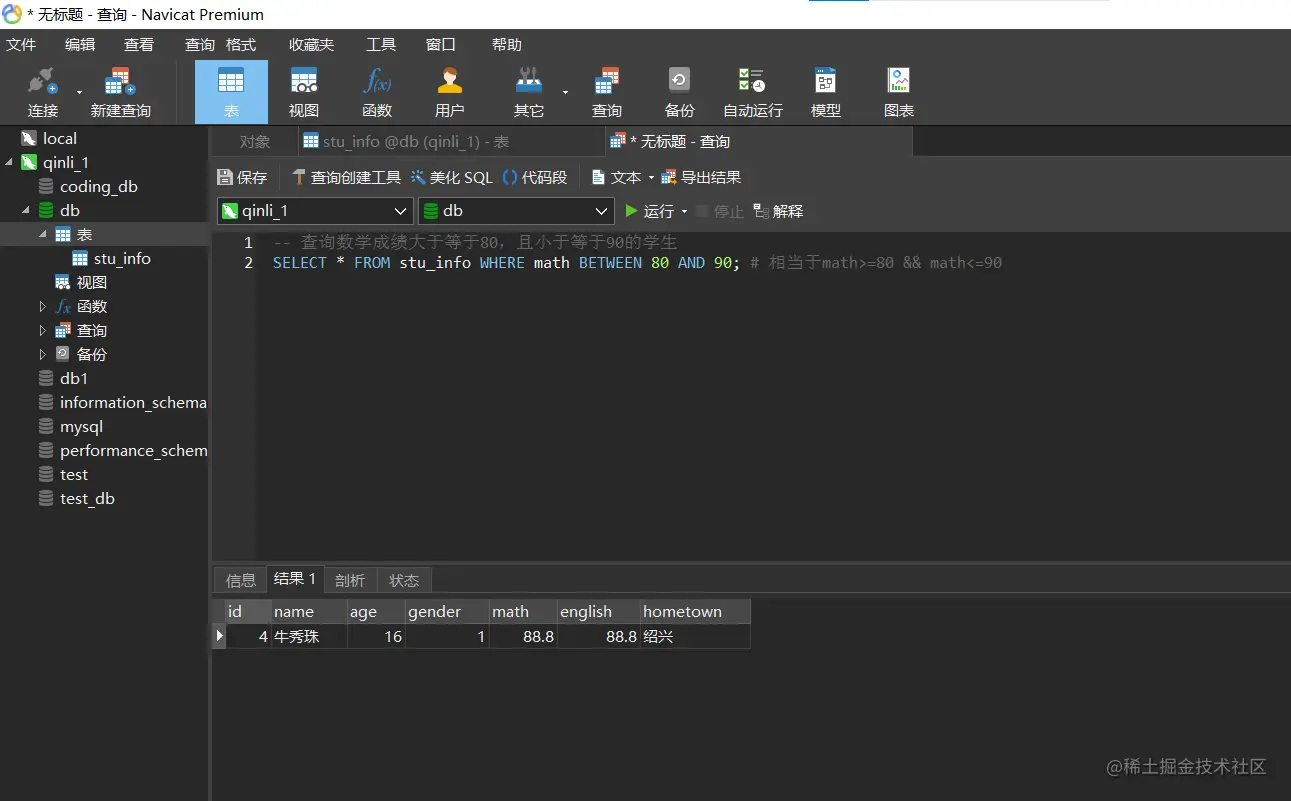The width and height of the screenshot is (1291, 801).
Task: Click the 其它 others toolbar icon
Action: pos(529,92)
